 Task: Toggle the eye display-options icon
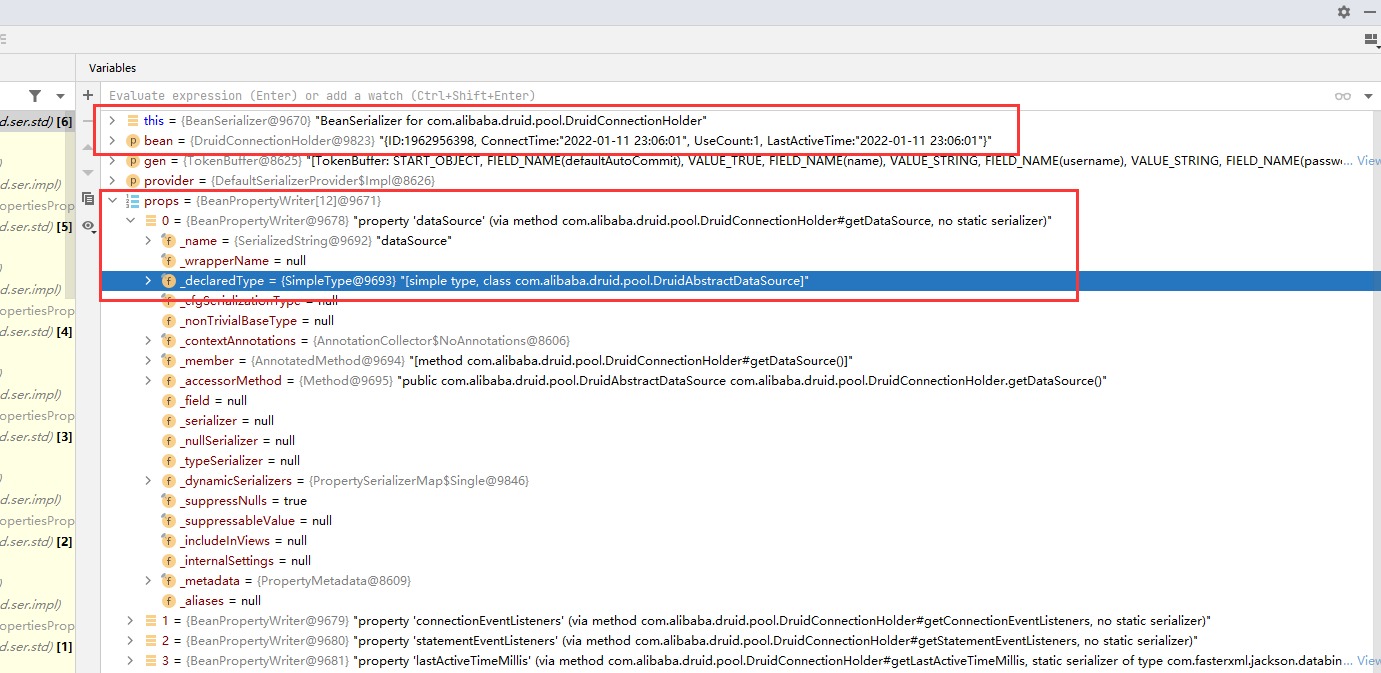click(x=88, y=227)
